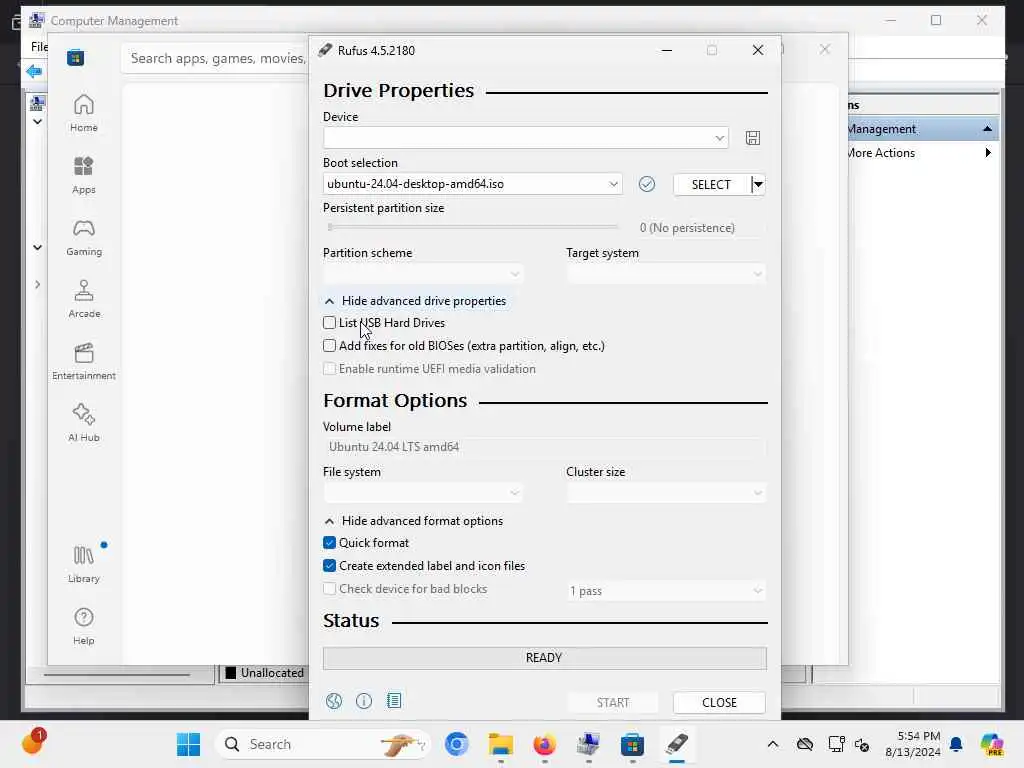Click the CLOSE button in Rufus
The width and height of the screenshot is (1024, 768).
coord(719,703)
